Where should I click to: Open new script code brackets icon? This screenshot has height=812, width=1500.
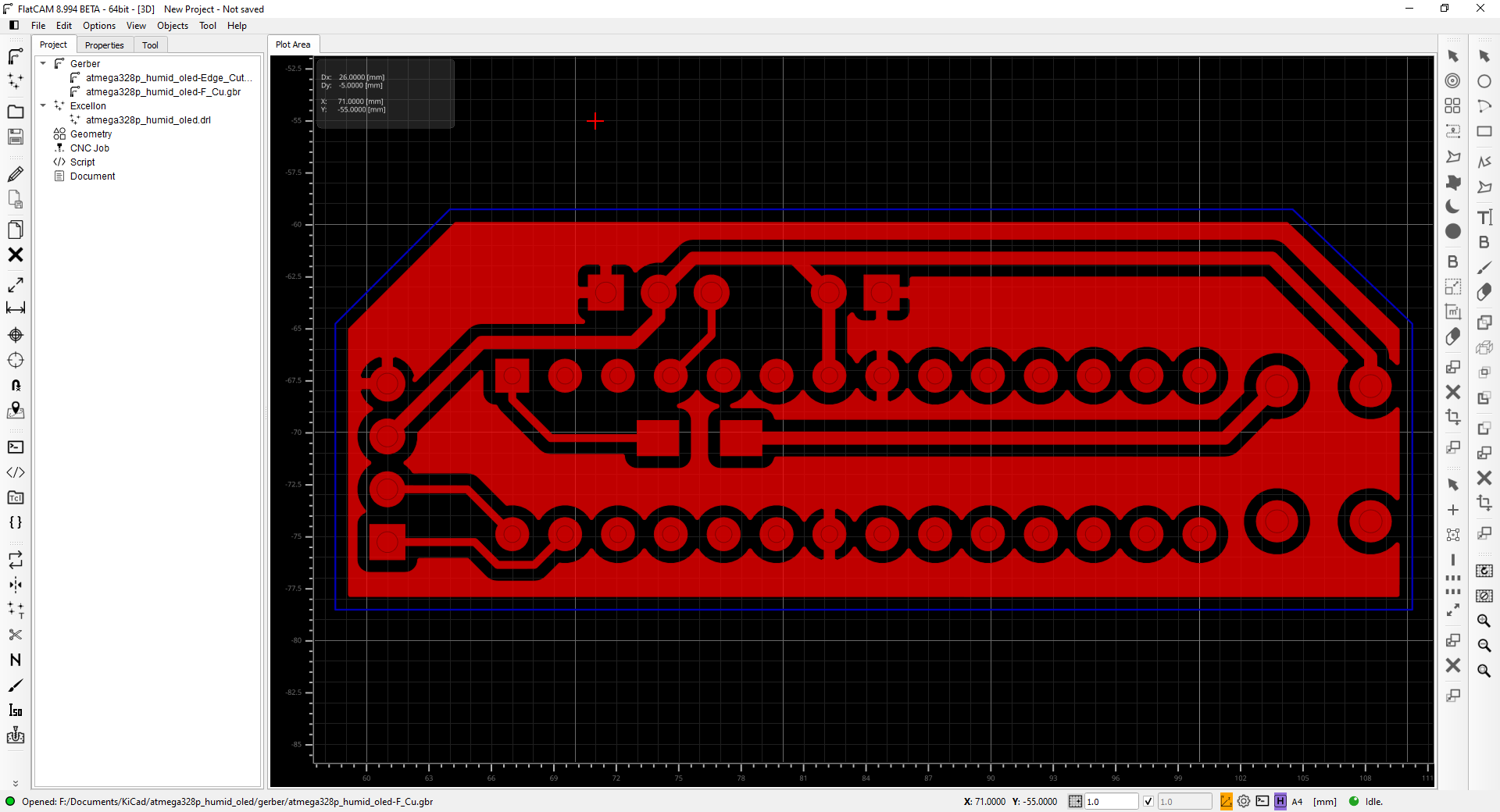click(x=16, y=472)
